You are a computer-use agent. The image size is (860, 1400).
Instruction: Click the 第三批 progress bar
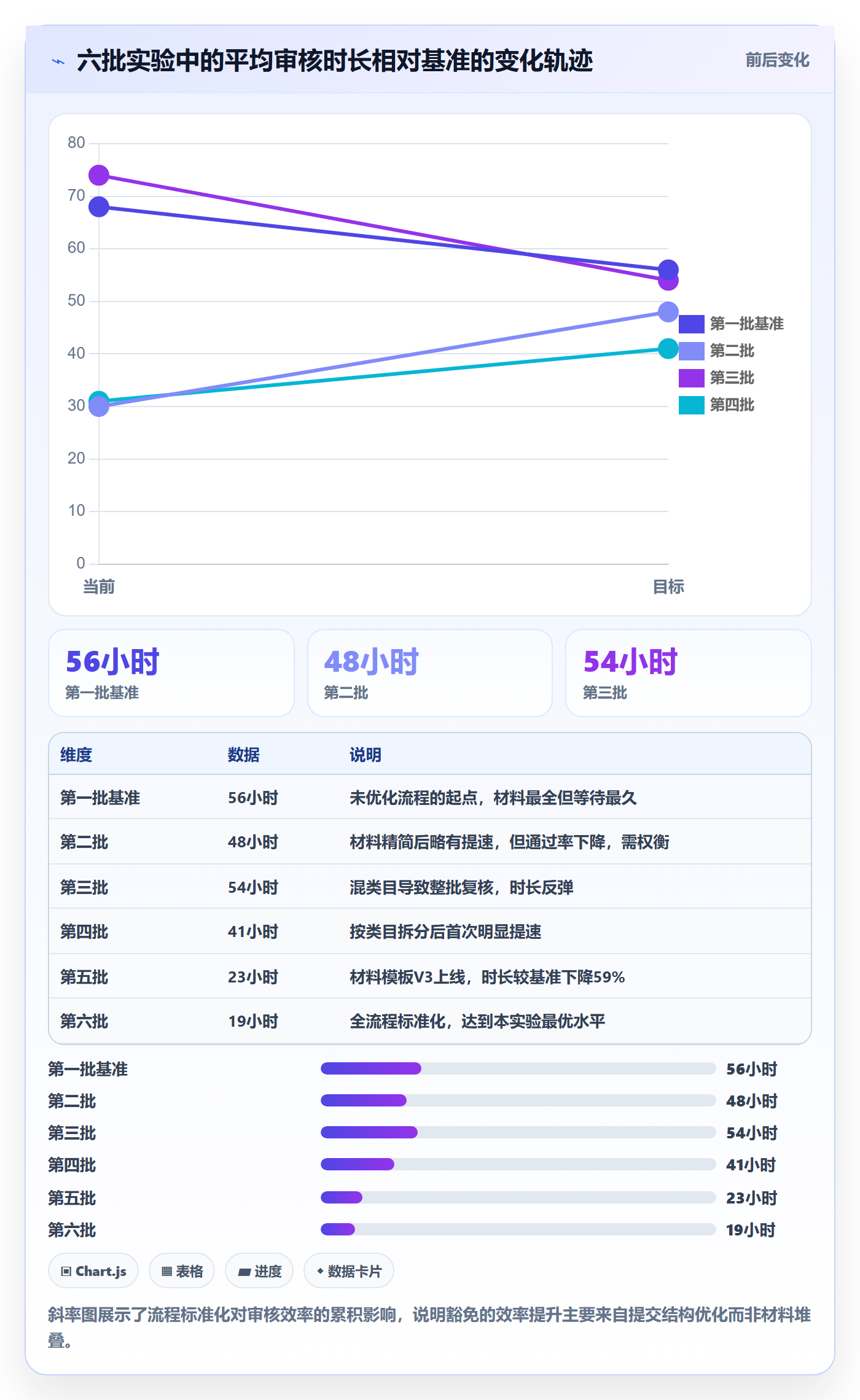coord(518,1132)
